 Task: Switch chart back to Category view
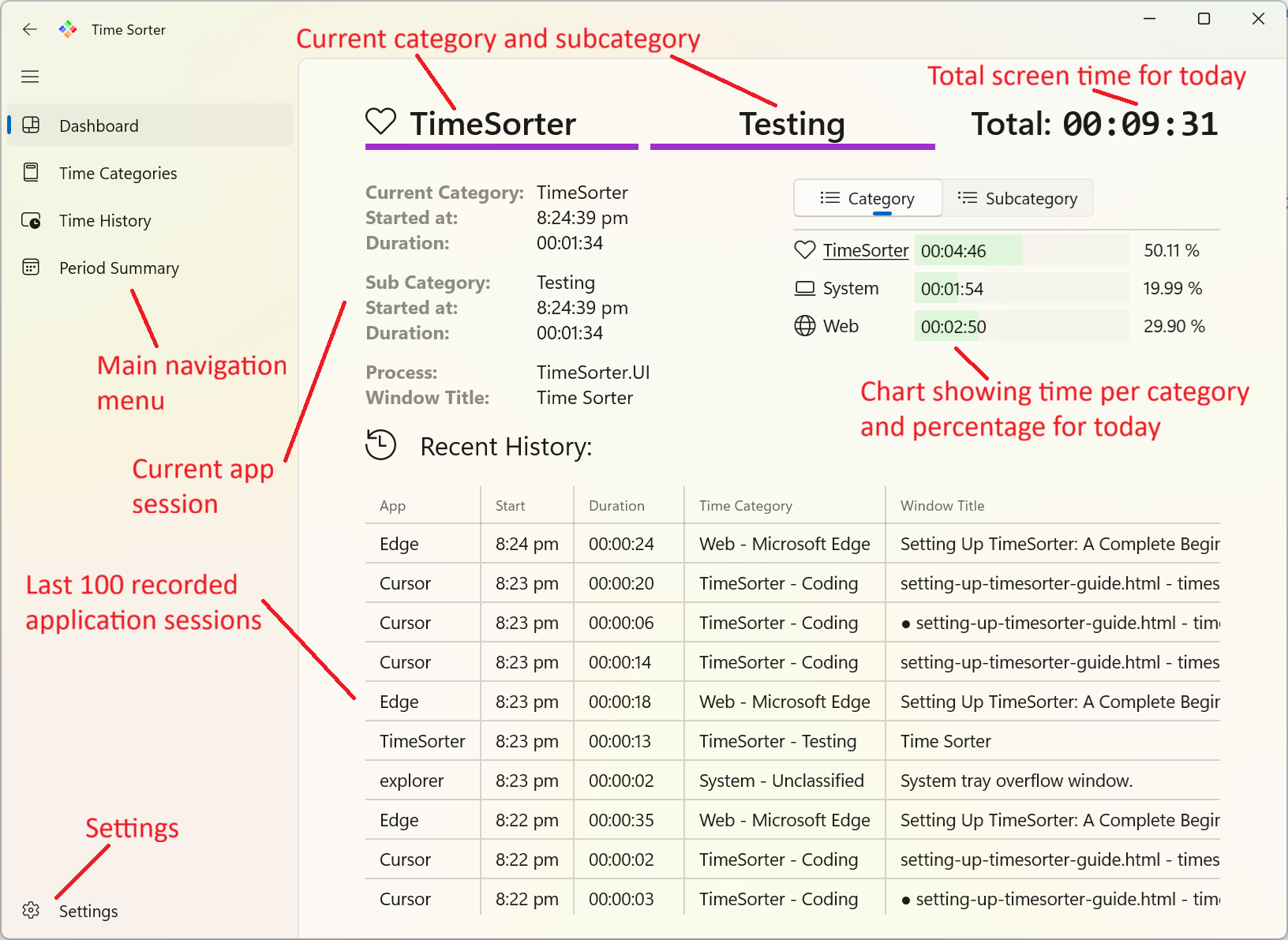(867, 198)
